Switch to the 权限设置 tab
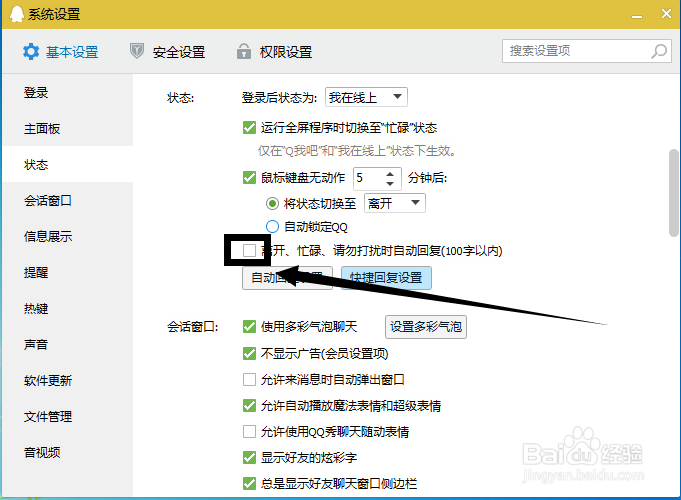Viewport: 681px width, 500px height. (274, 52)
